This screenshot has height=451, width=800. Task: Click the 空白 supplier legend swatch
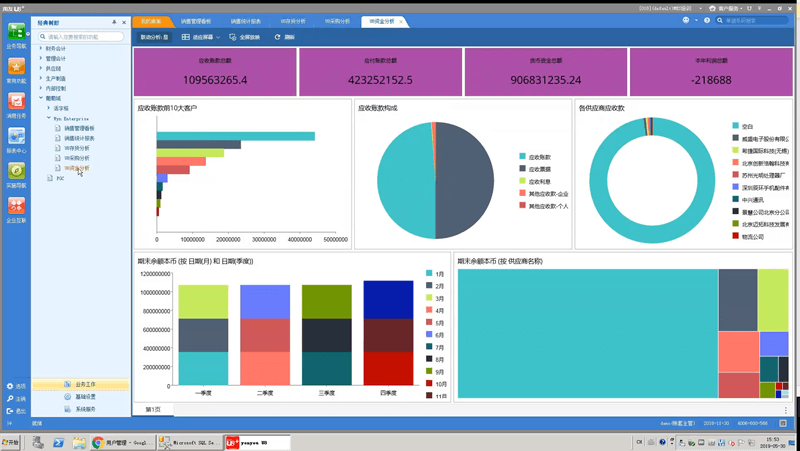pyautogui.click(x=735, y=126)
